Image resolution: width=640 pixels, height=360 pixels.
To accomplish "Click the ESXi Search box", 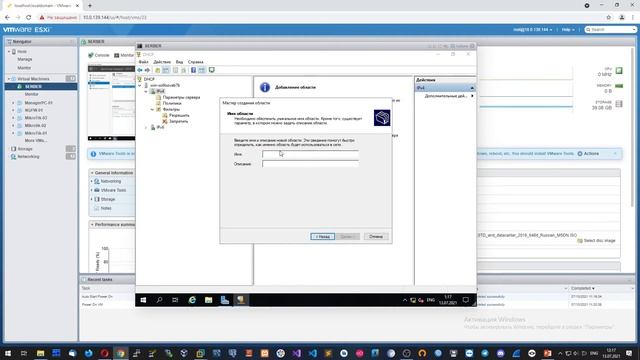I will [611, 30].
